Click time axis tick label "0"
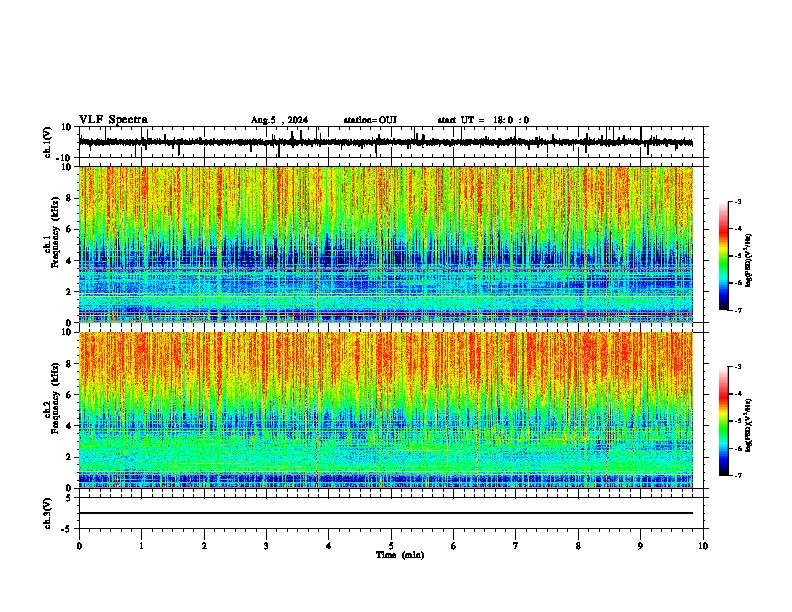This screenshot has width=792, height=612. pyautogui.click(x=79, y=546)
